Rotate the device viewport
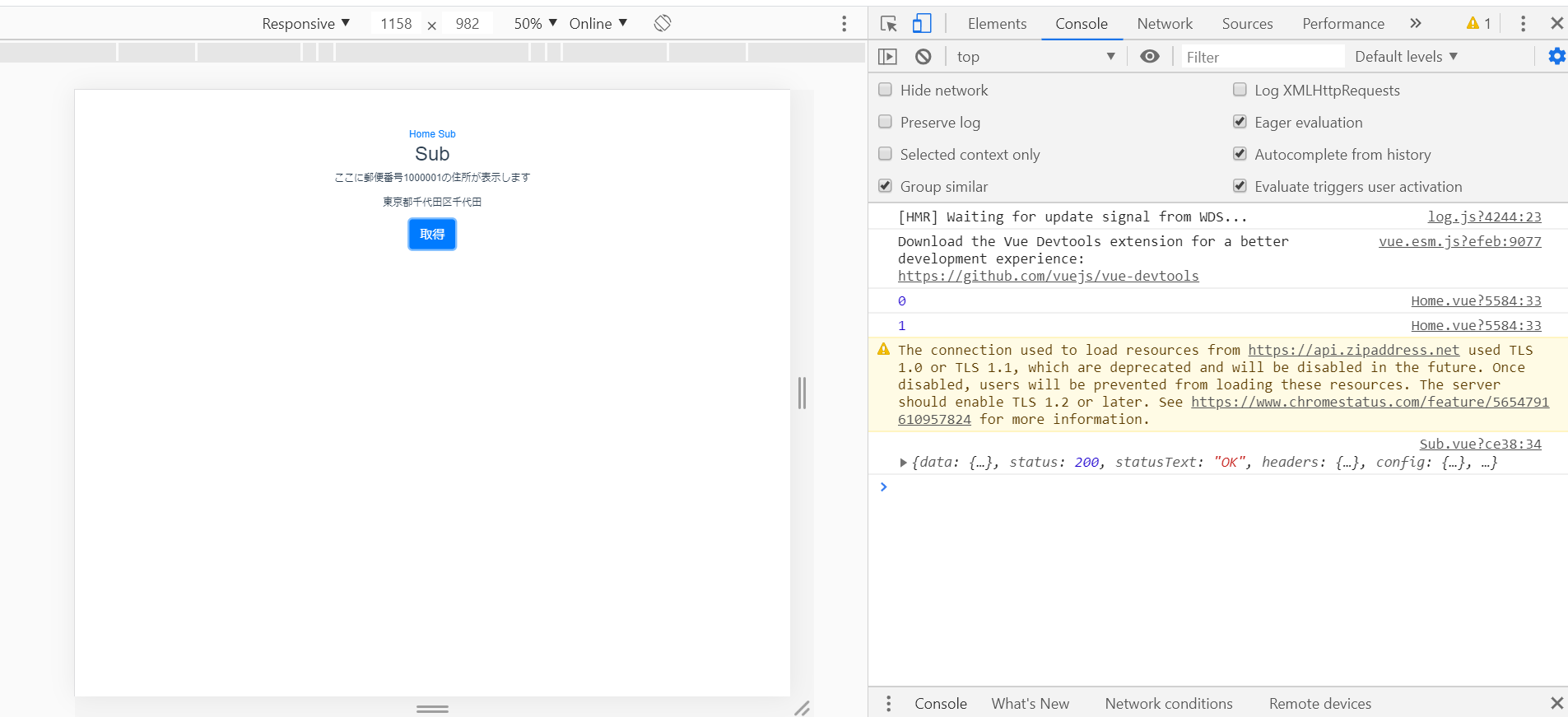Screen dimensions: 1568x717 (x=663, y=23)
